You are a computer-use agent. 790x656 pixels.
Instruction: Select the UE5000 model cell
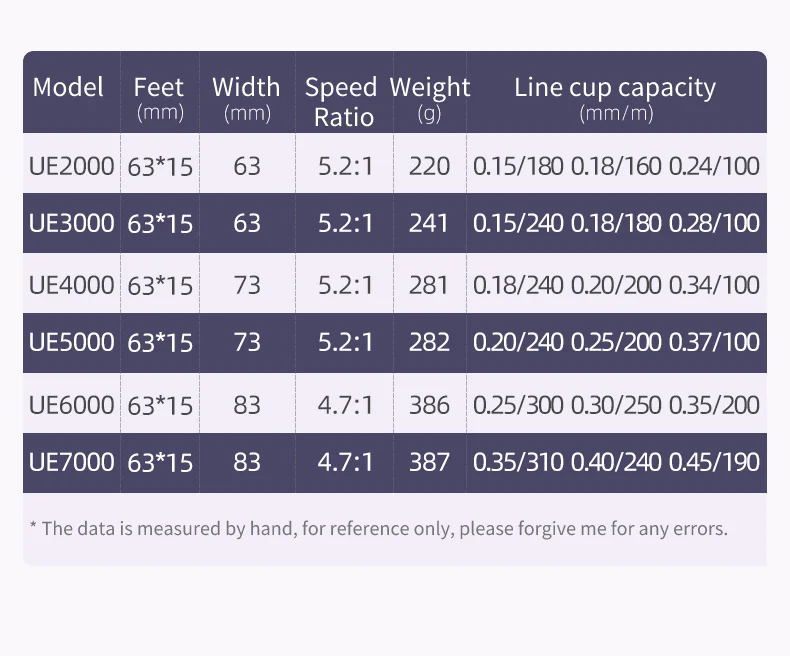pos(72,342)
